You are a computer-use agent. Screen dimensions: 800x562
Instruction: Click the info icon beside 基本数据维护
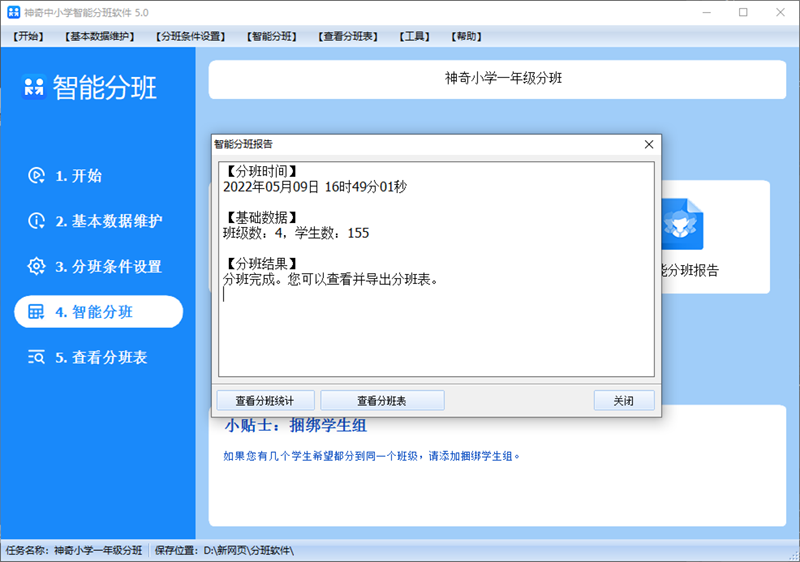[36, 221]
